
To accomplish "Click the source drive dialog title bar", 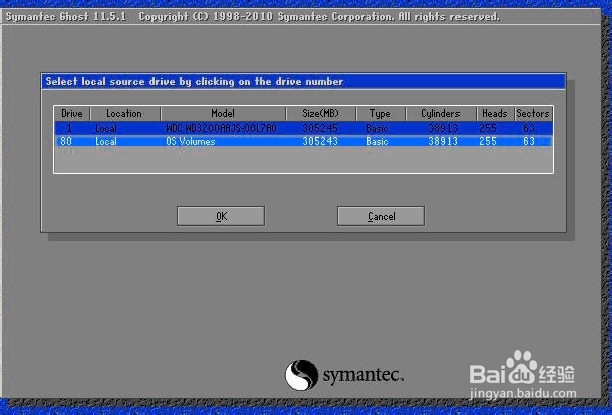I will tap(303, 81).
